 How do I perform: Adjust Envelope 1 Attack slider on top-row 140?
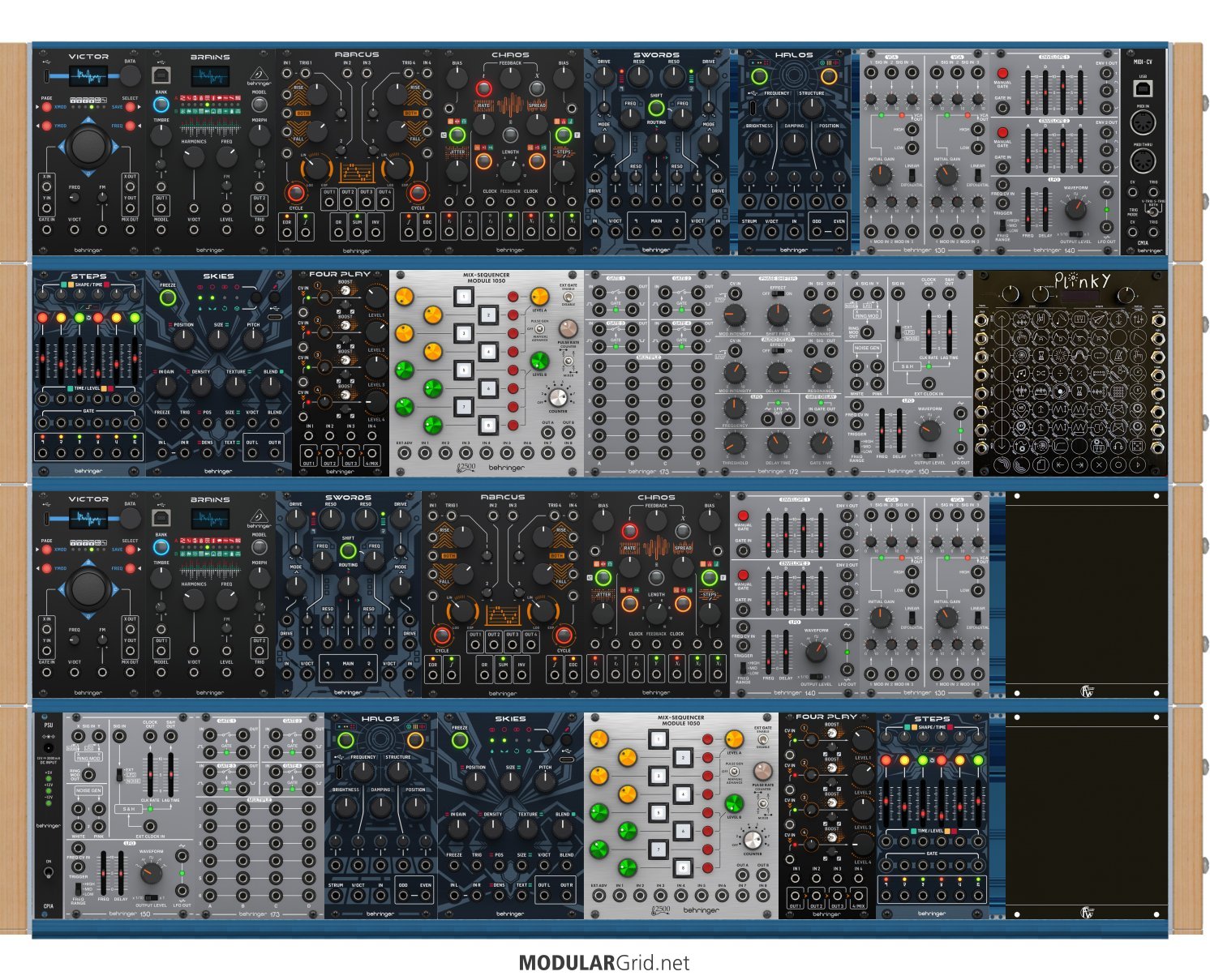tap(1028, 92)
